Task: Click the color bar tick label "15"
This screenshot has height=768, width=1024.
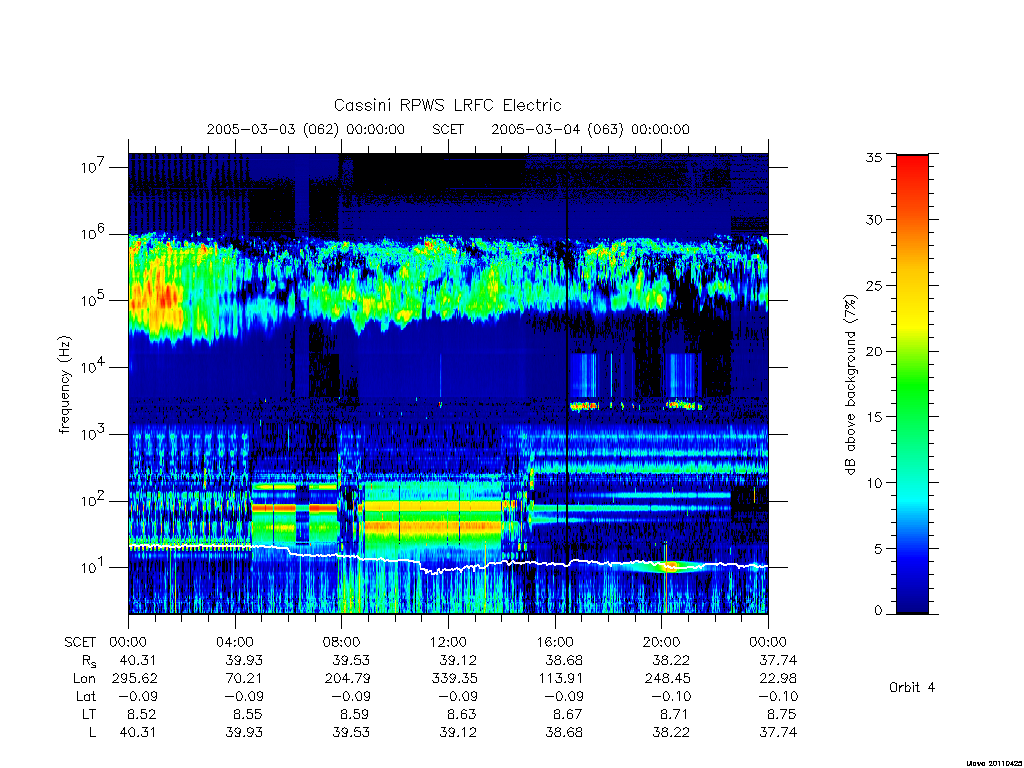Action: click(874, 417)
